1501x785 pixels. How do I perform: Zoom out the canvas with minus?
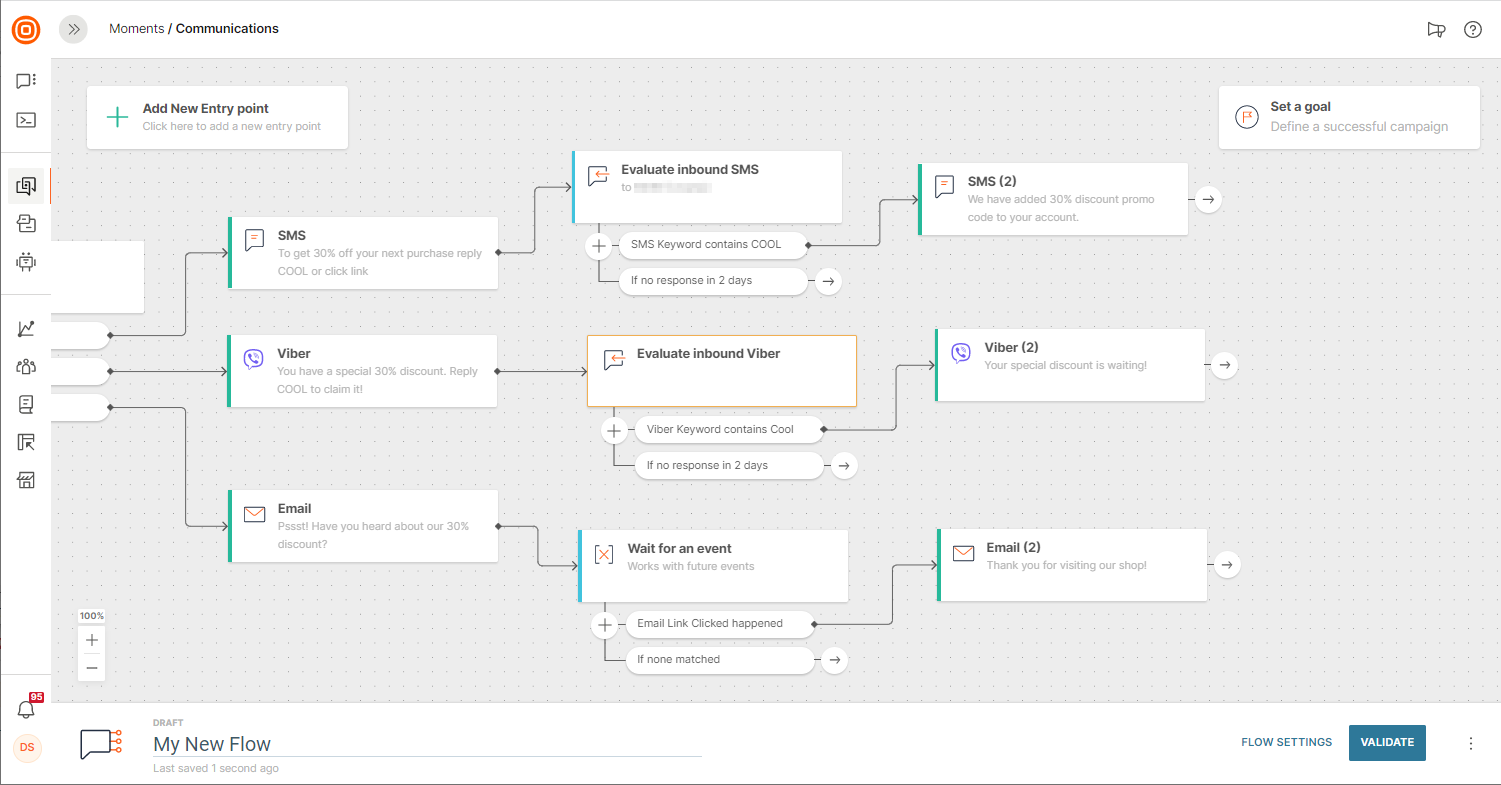pos(92,667)
